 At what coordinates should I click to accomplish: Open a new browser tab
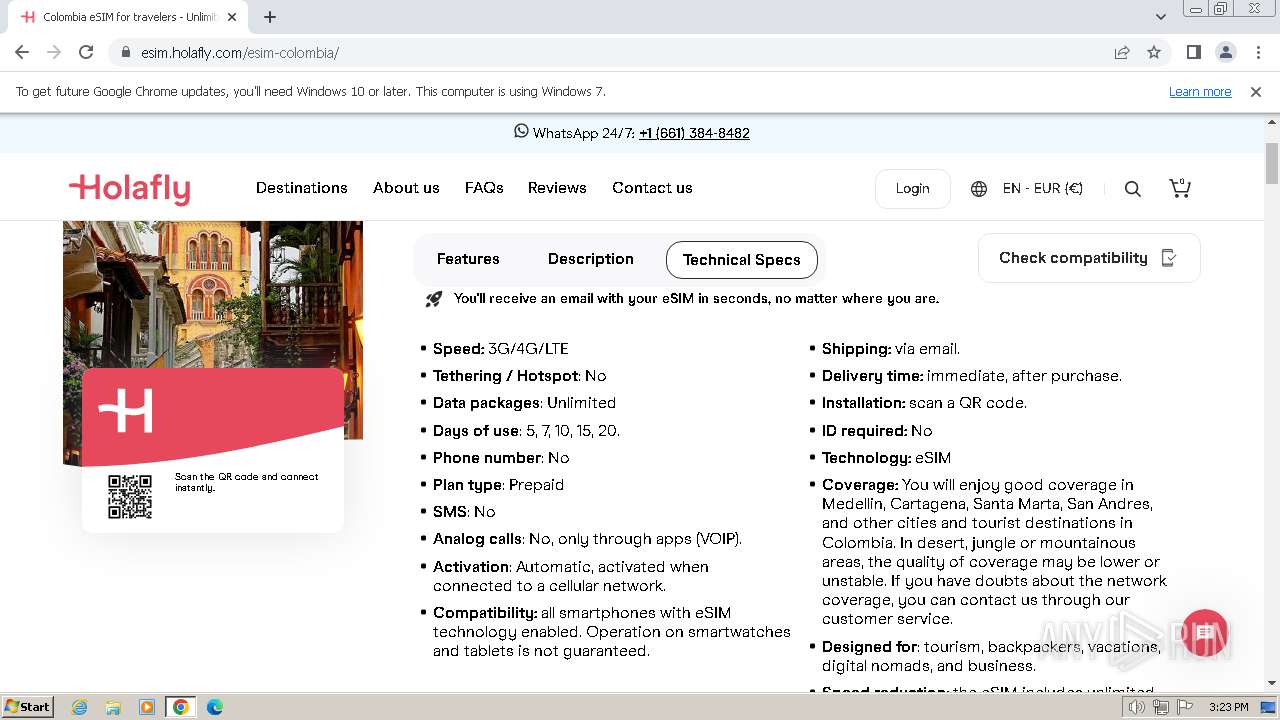click(270, 17)
